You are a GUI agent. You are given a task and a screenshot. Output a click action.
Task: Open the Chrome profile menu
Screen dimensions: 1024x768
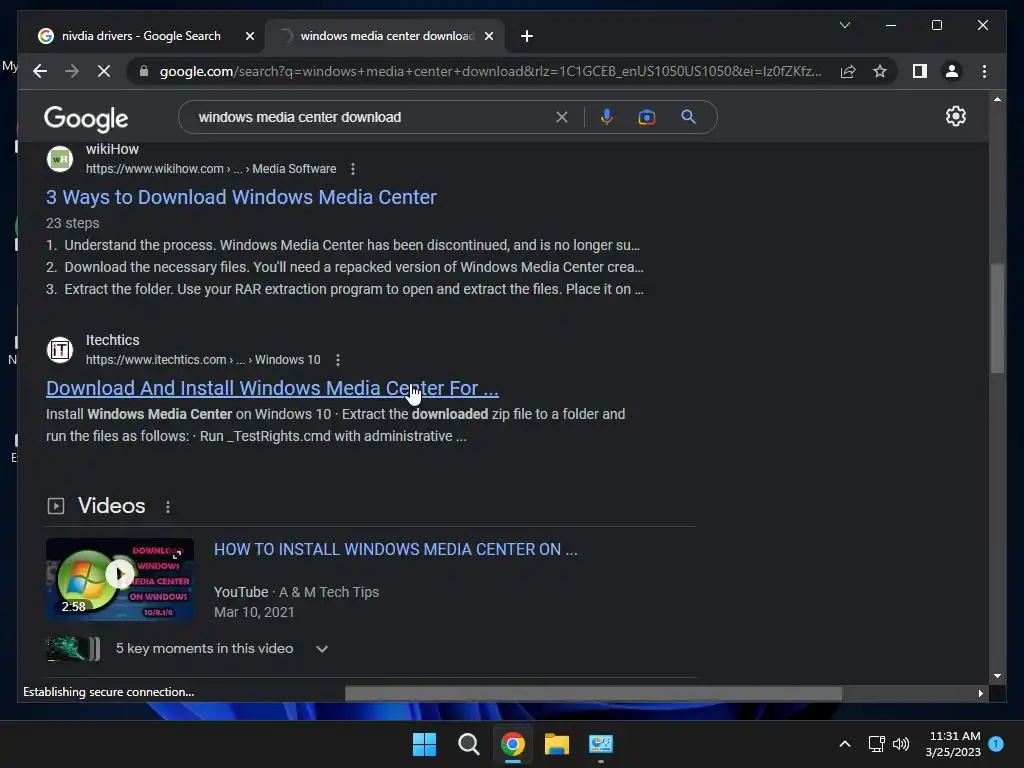952,71
